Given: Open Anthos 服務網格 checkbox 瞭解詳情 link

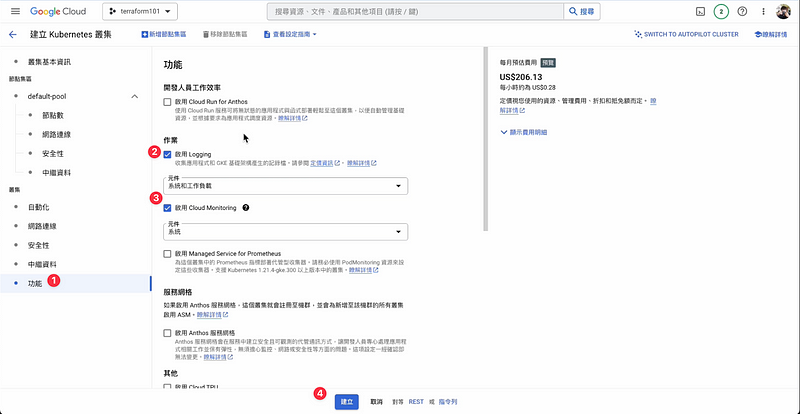Looking at the screenshot, I should 218,357.
